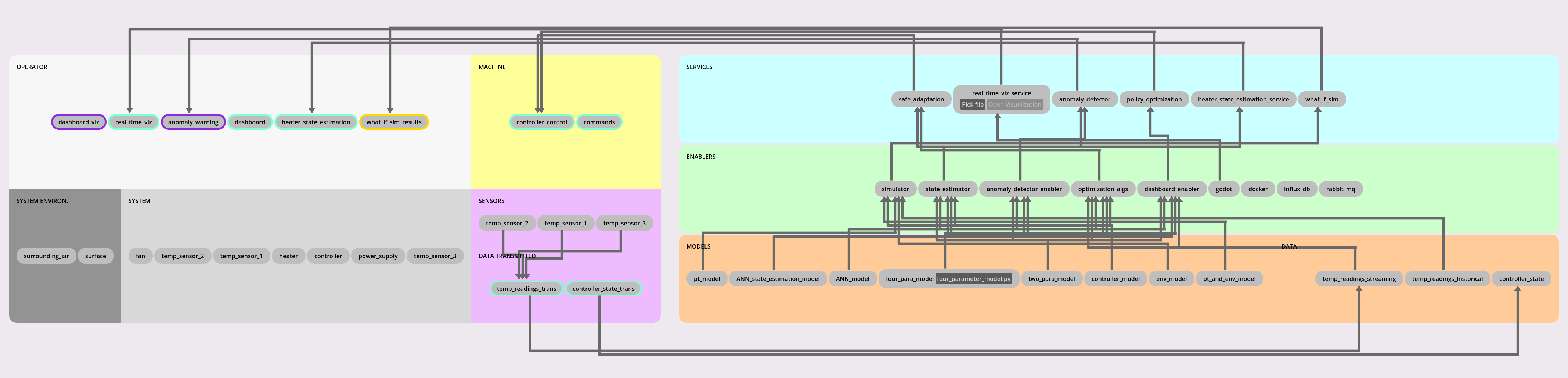
Task: Click the rabbit_mq node
Action: 1340,189
